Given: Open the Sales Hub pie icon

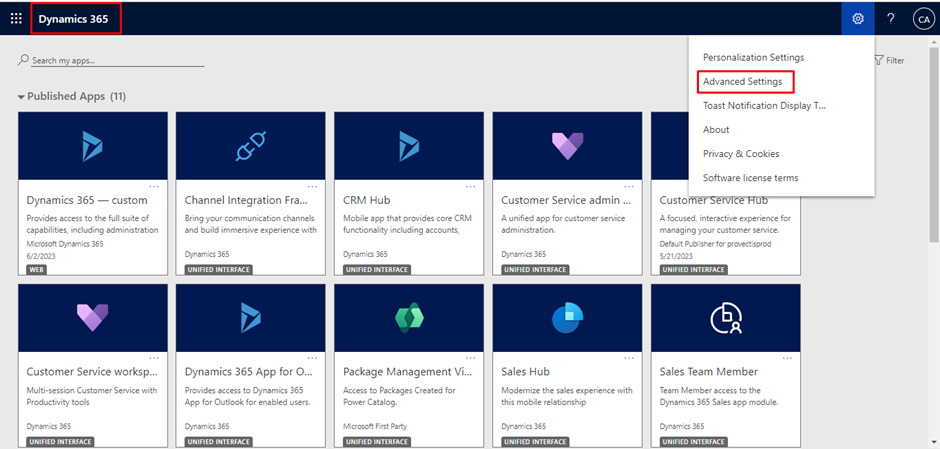Looking at the screenshot, I should pyautogui.click(x=567, y=318).
